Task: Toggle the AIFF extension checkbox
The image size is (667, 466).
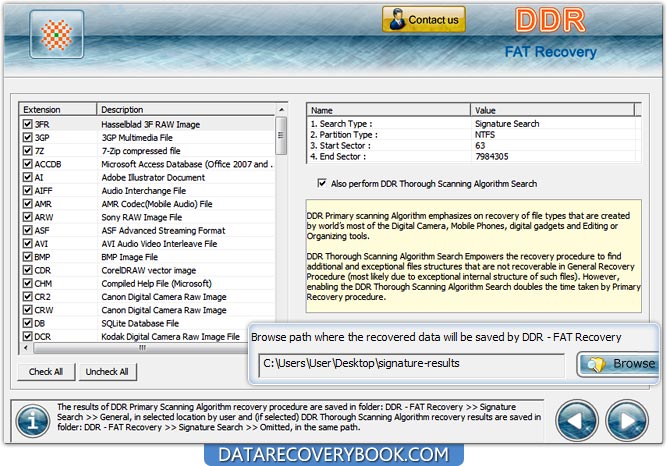Action: [27, 190]
